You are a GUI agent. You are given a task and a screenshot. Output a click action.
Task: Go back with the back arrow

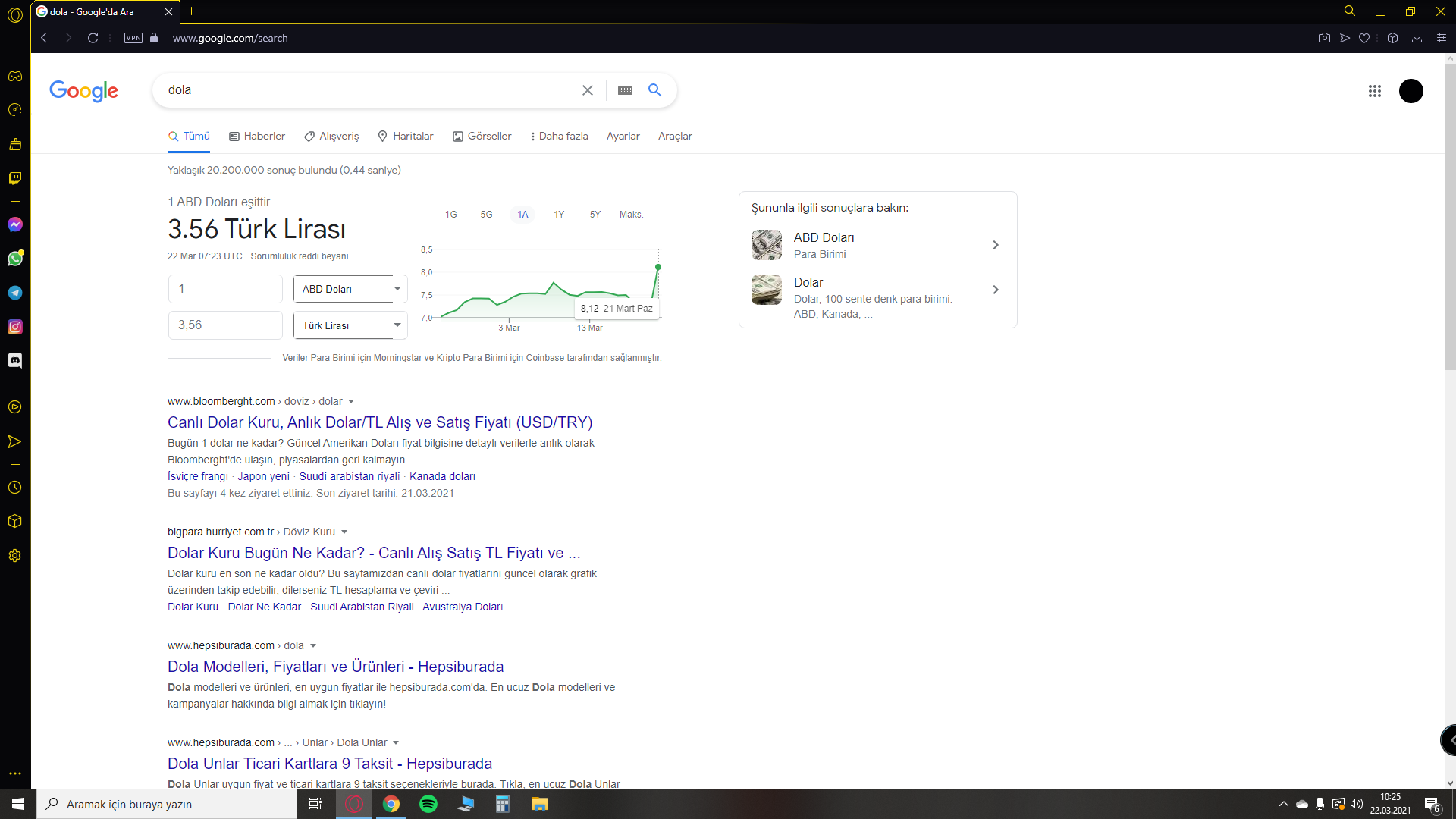coord(44,38)
